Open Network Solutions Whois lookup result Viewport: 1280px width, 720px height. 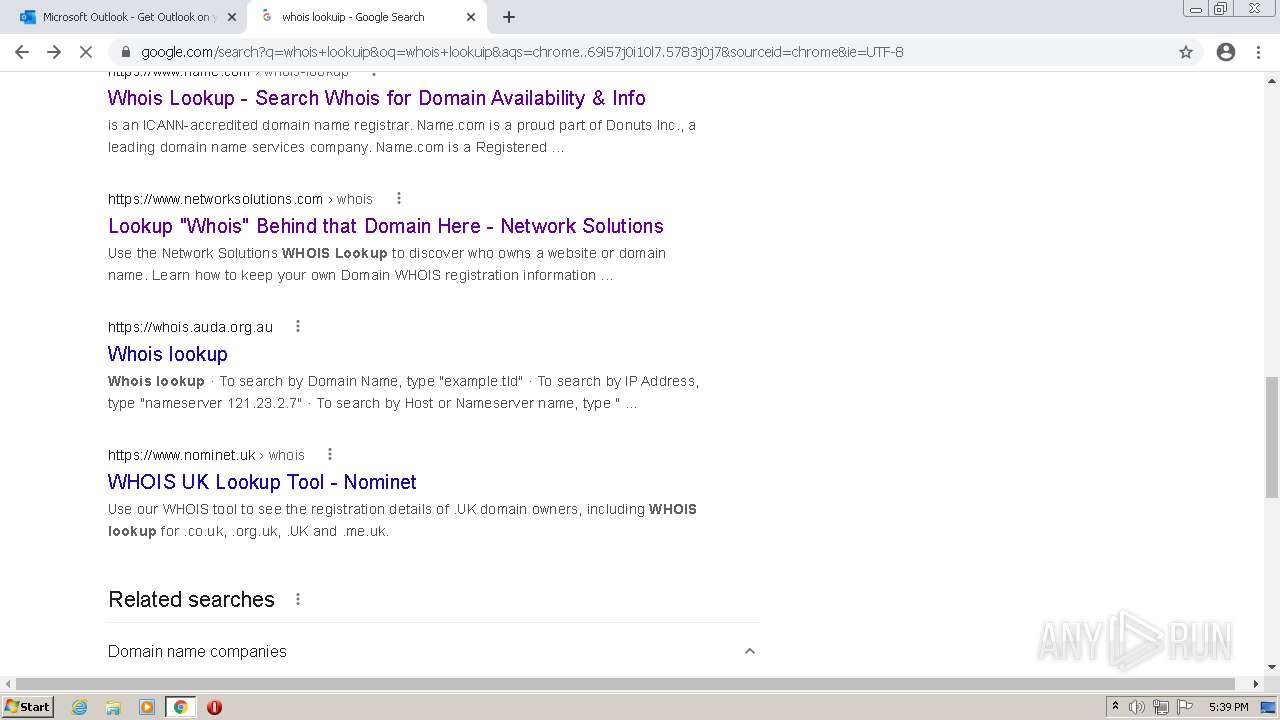click(x=386, y=226)
